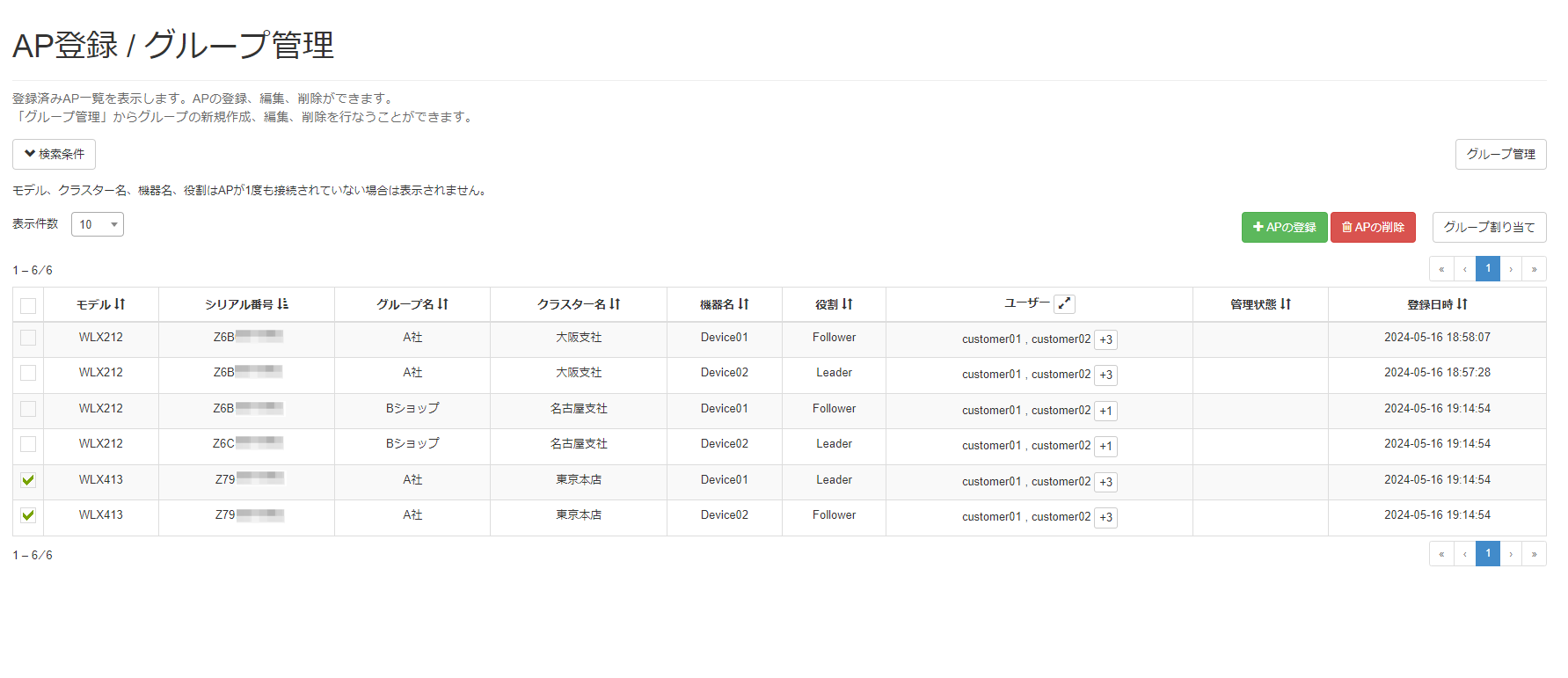Open the 表示件数 dropdown showing 10
The width and height of the screenshot is (1568, 678).
point(98,224)
